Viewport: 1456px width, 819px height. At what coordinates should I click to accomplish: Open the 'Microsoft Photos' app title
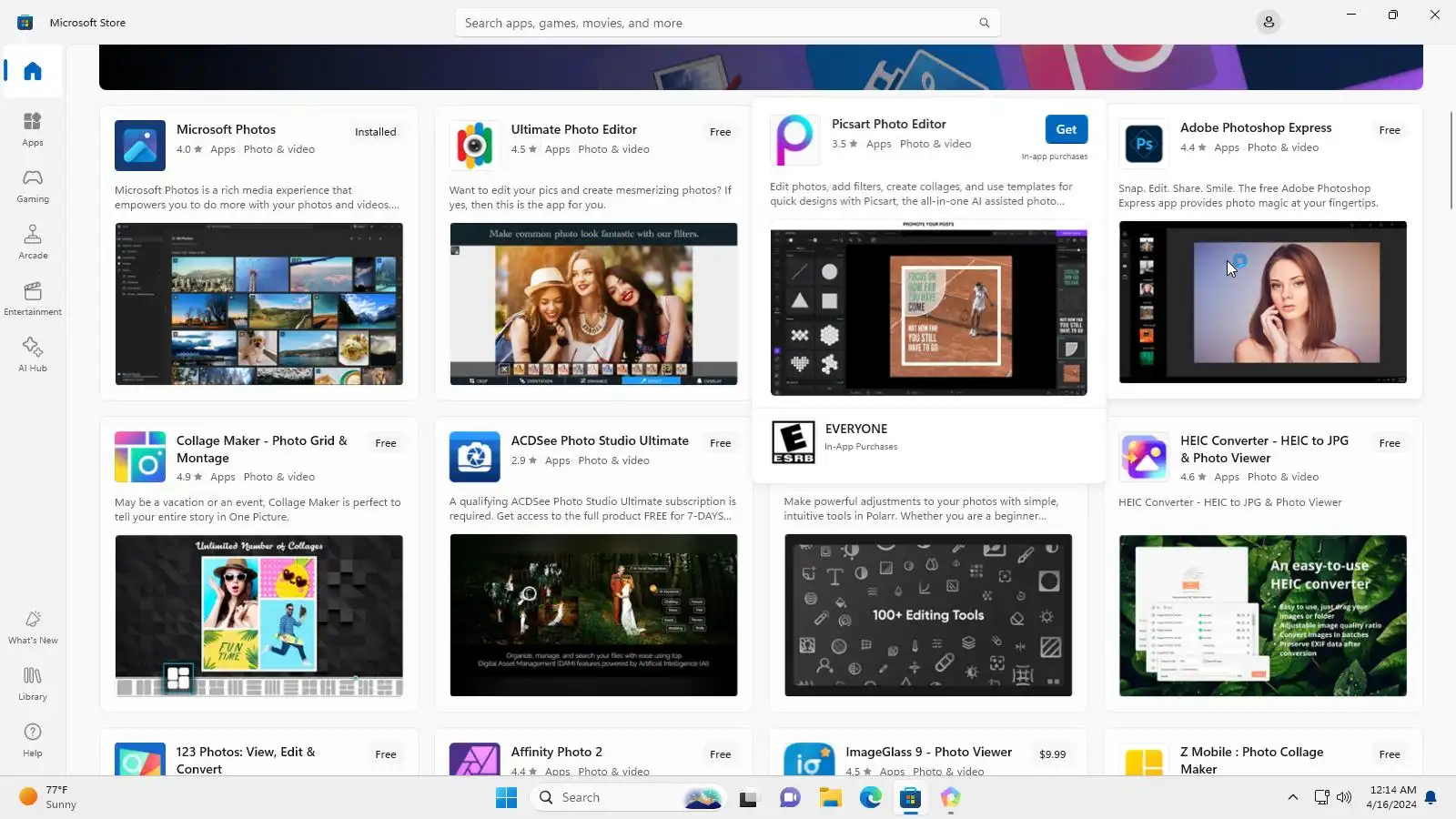pos(226,129)
